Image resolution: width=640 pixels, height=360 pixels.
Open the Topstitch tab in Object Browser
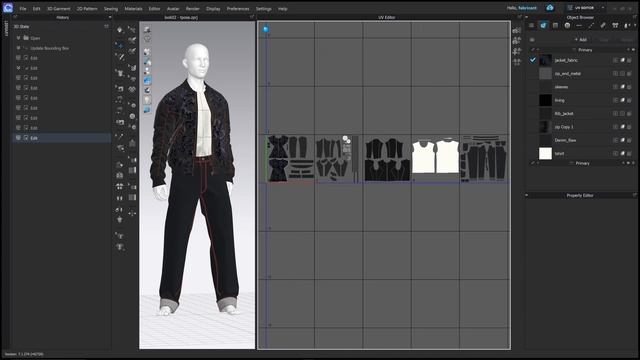(591, 25)
